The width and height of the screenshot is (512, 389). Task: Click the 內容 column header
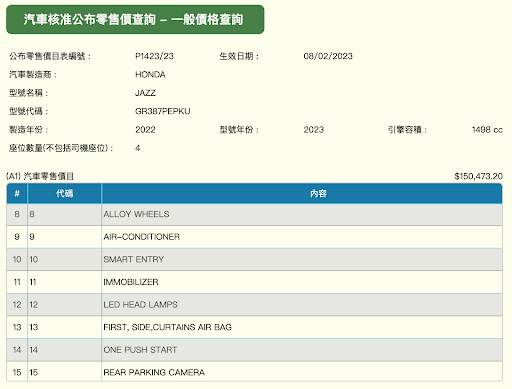(302, 193)
